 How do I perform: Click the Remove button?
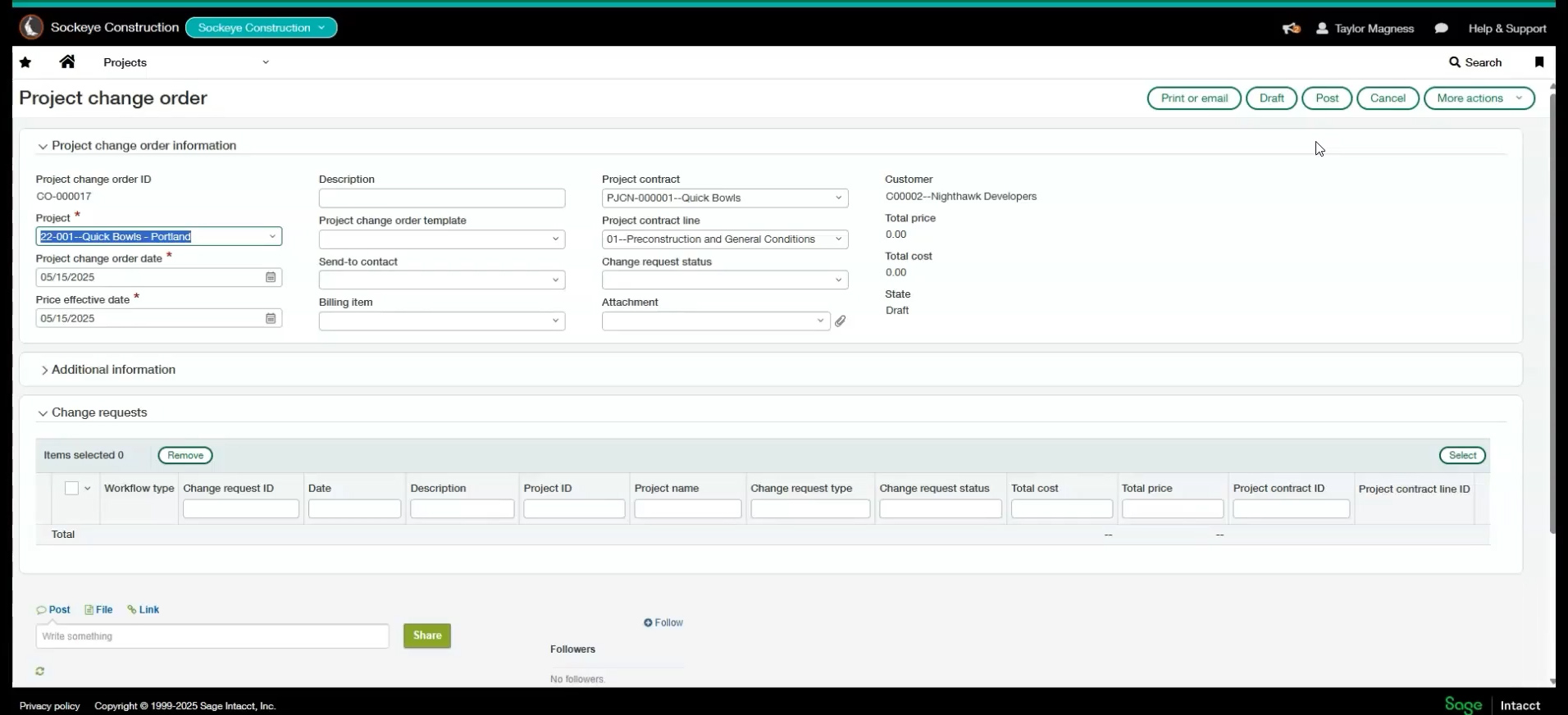[185, 455]
